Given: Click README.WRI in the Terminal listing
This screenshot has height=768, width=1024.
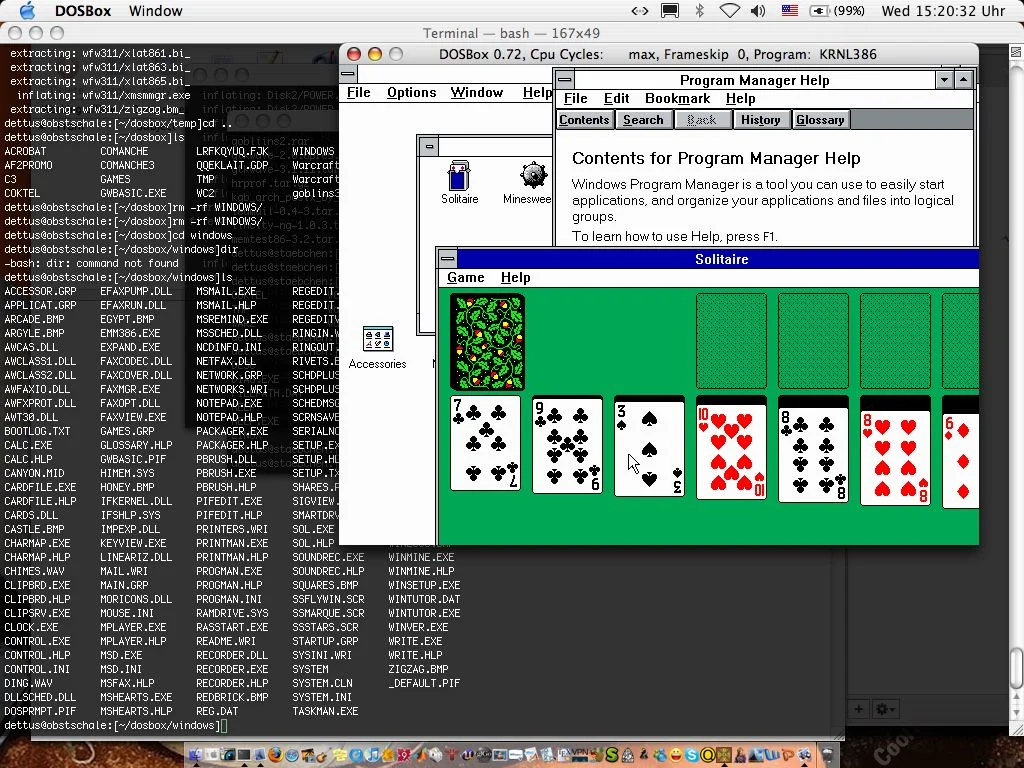Looking at the screenshot, I should coord(226,641).
